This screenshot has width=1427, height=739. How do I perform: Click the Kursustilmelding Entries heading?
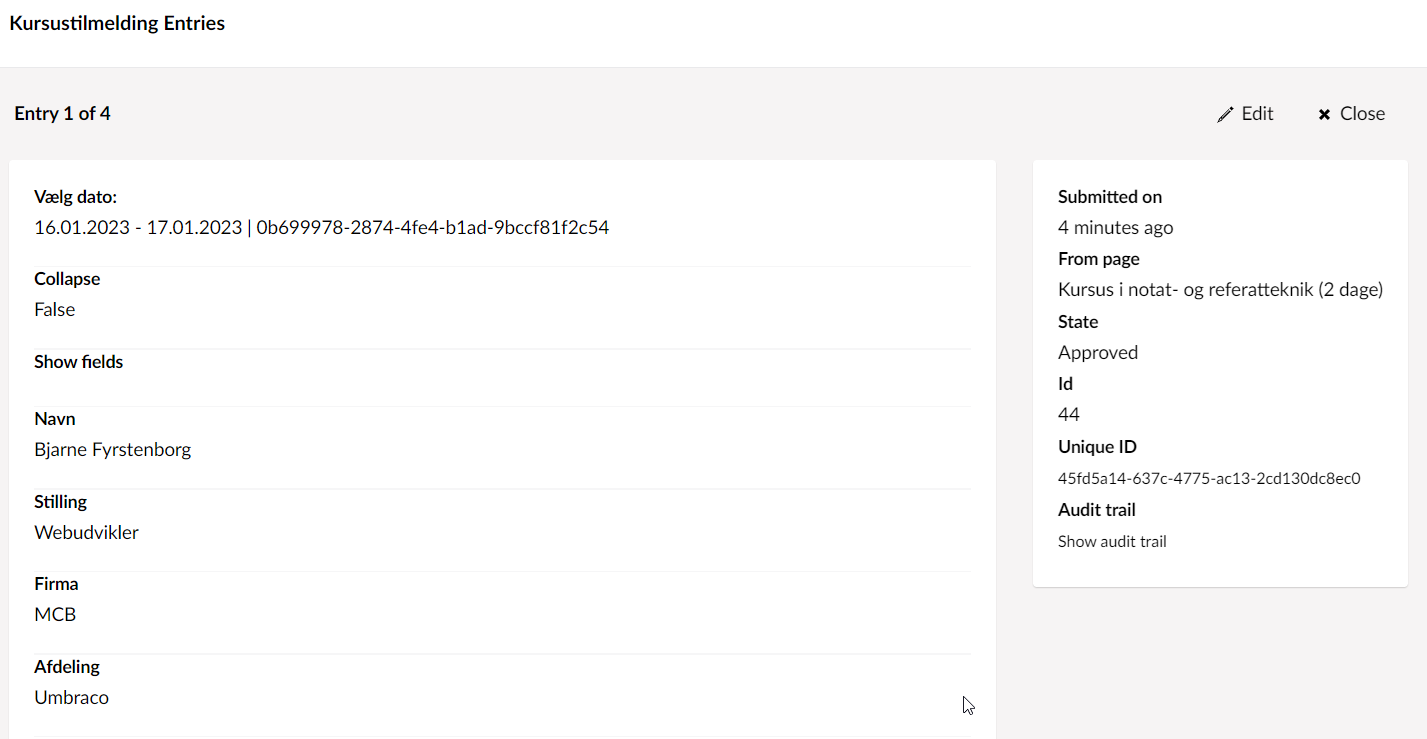tap(117, 22)
